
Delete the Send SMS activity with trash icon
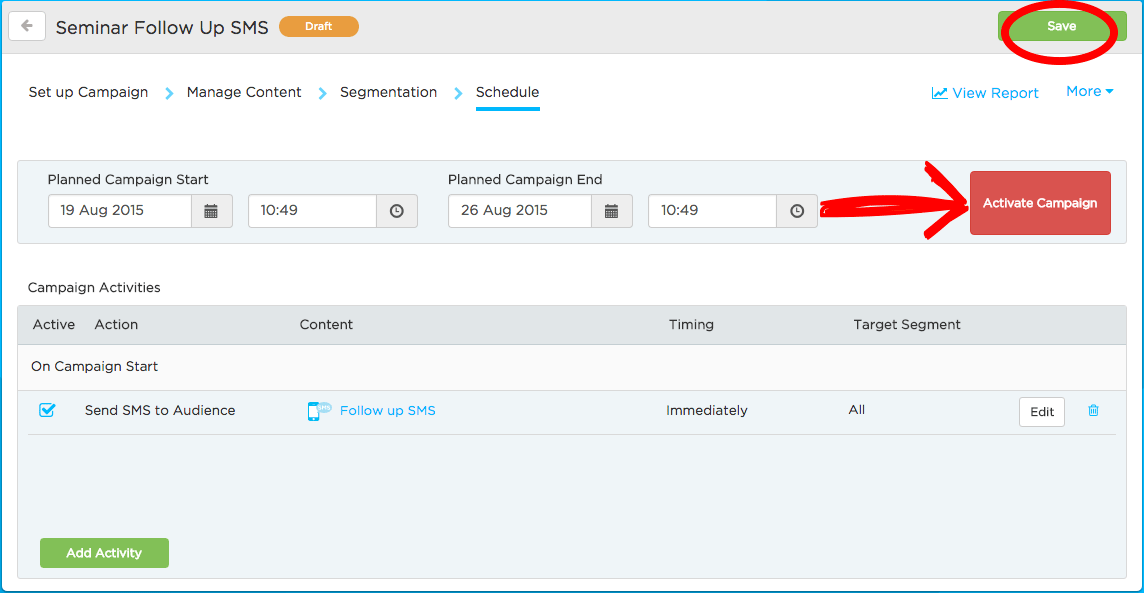(x=1093, y=410)
